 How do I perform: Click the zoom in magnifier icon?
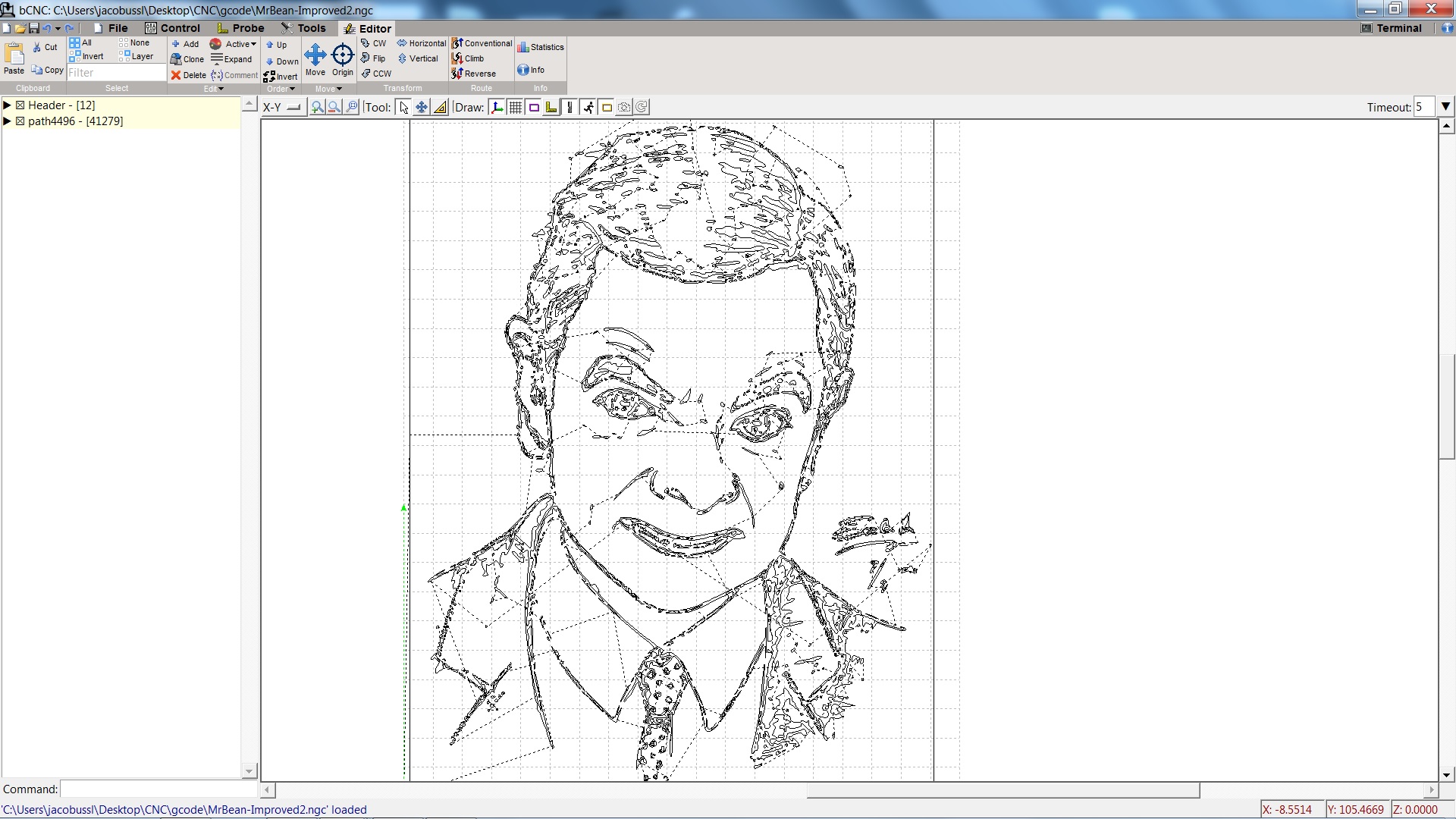[317, 107]
